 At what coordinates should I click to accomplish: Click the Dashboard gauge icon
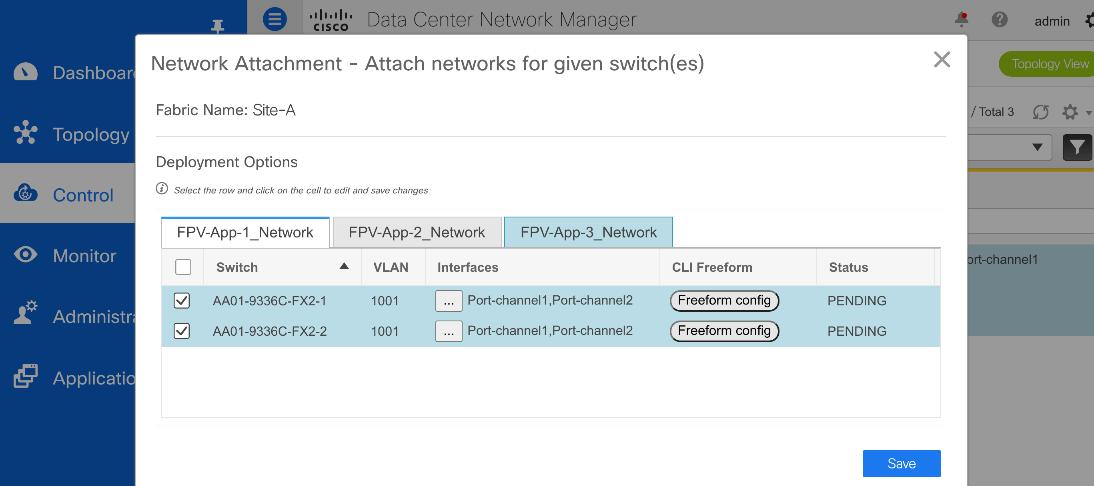click(26, 73)
